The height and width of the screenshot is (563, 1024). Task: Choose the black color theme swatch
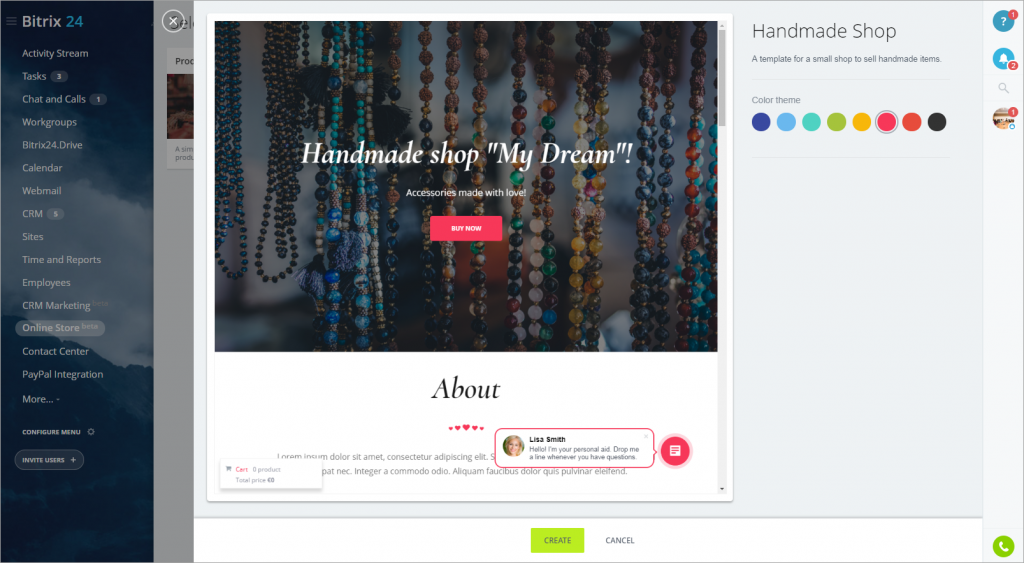936,122
